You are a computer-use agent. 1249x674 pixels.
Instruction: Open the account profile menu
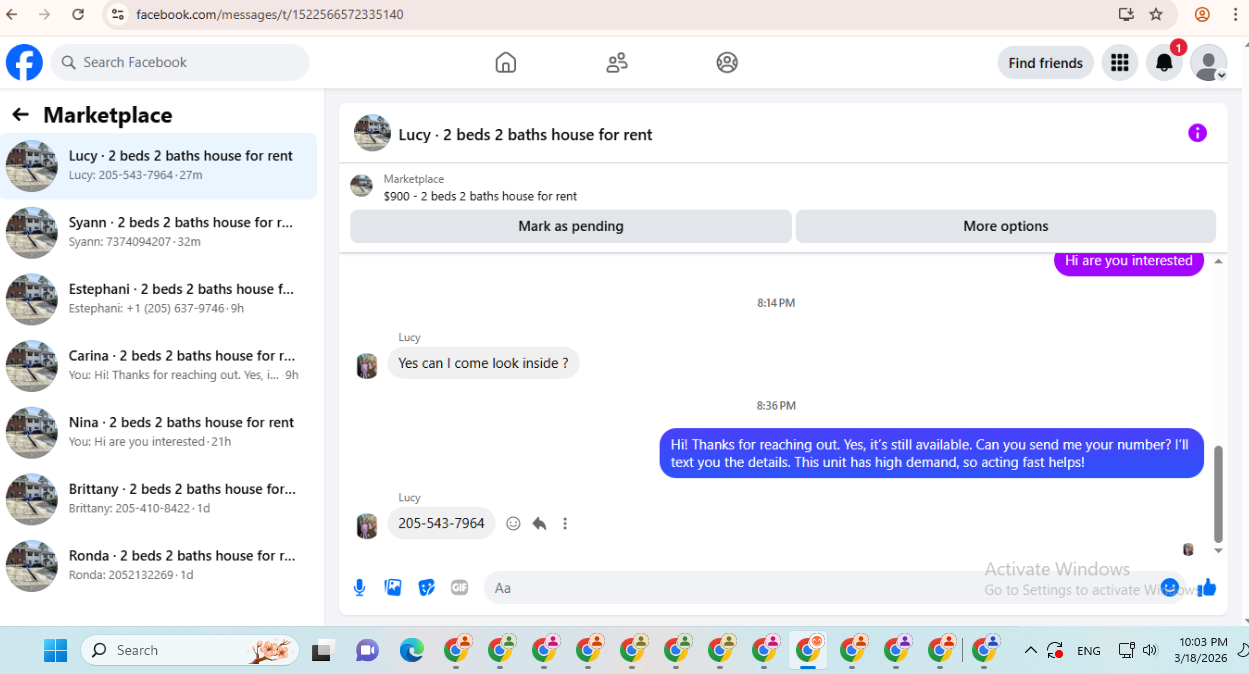(1208, 62)
